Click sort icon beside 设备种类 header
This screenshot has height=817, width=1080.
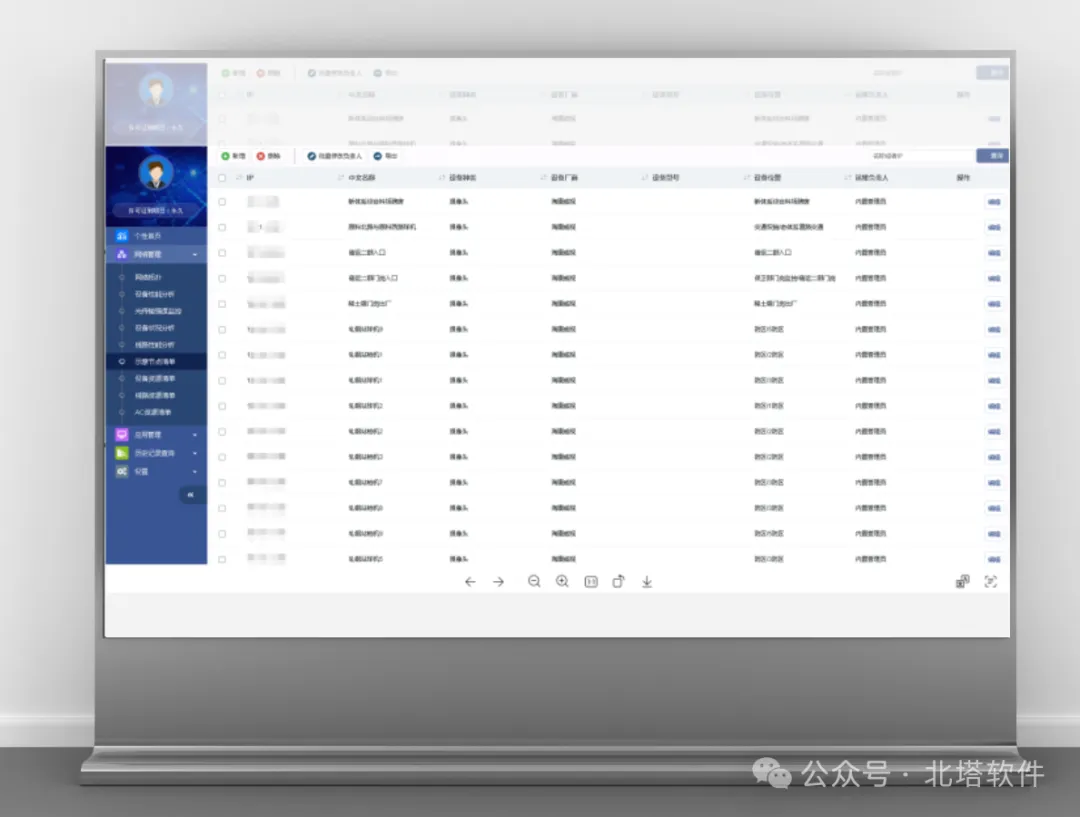[x=442, y=178]
